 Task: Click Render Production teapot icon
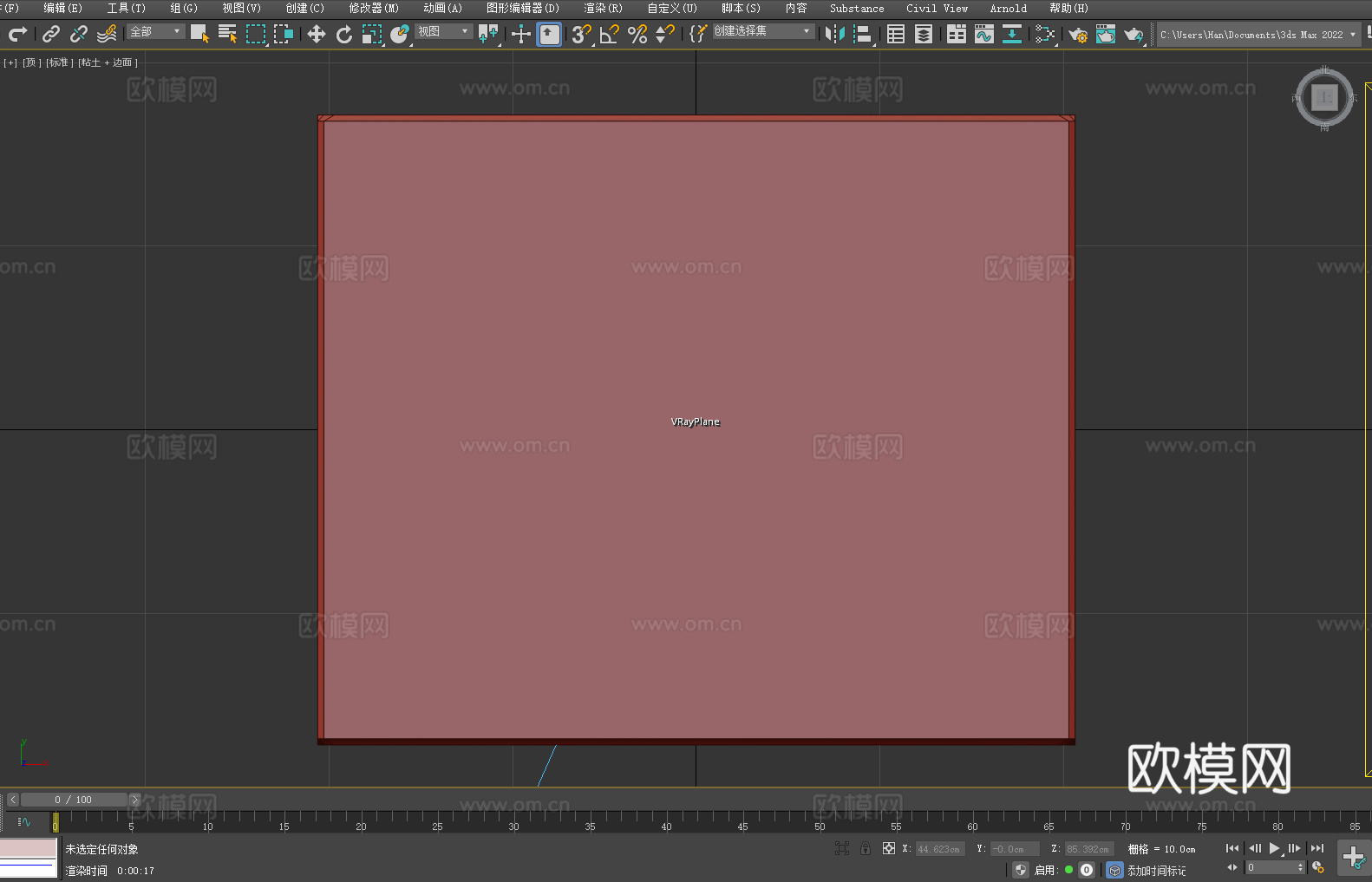click(x=1134, y=34)
